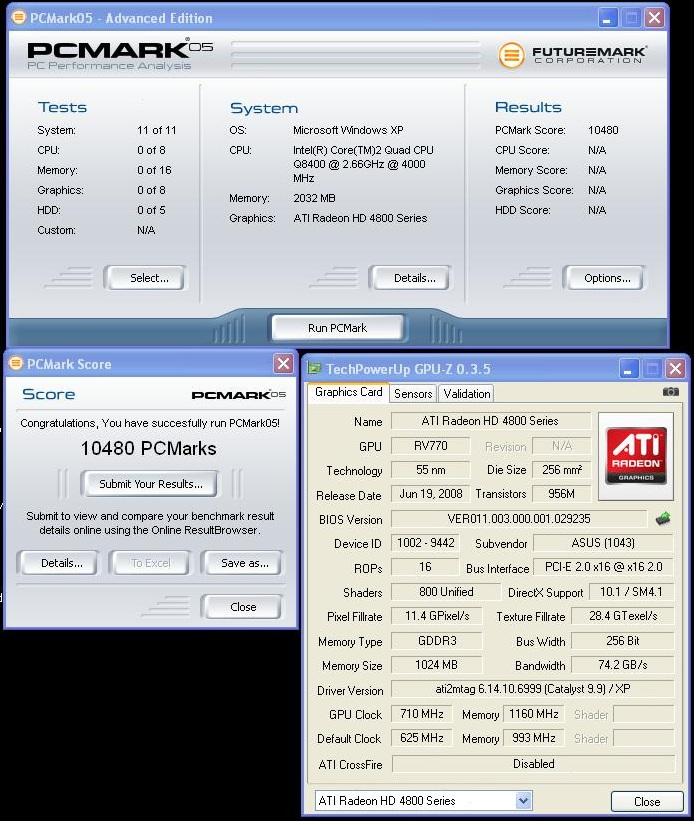This screenshot has height=825, width=696.
Task: Click the Driver Version value field
Action: click(533, 690)
